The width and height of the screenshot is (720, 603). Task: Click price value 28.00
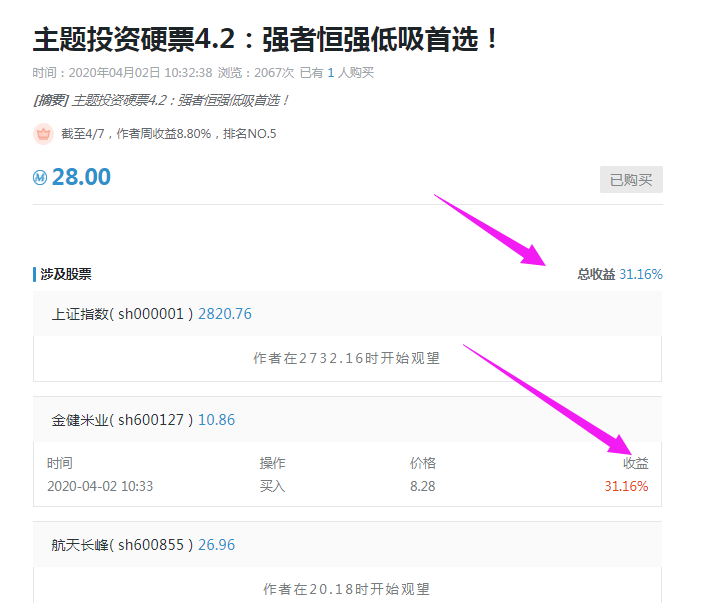81,177
